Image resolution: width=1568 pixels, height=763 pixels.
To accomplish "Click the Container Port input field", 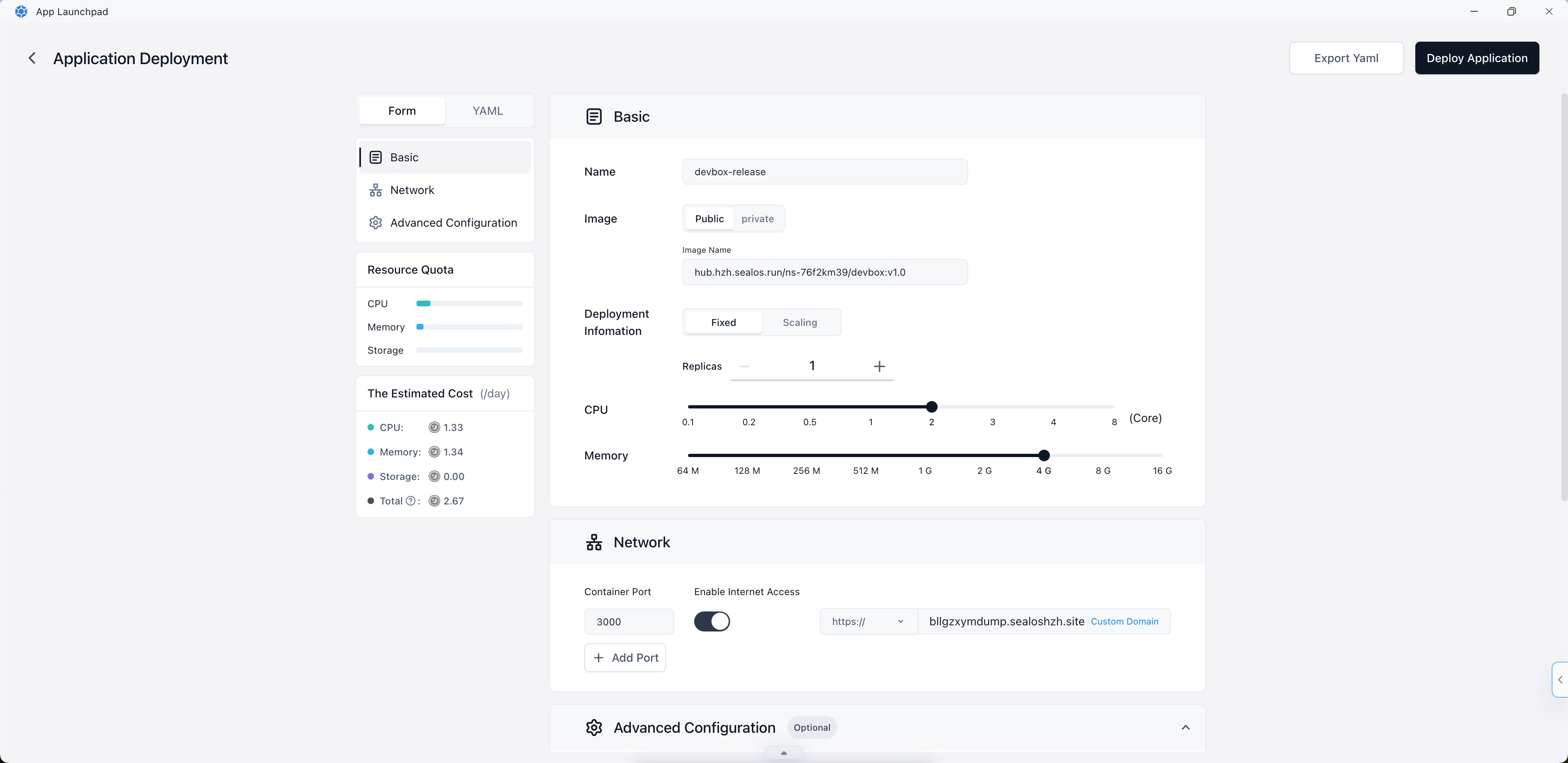I will pos(629,621).
